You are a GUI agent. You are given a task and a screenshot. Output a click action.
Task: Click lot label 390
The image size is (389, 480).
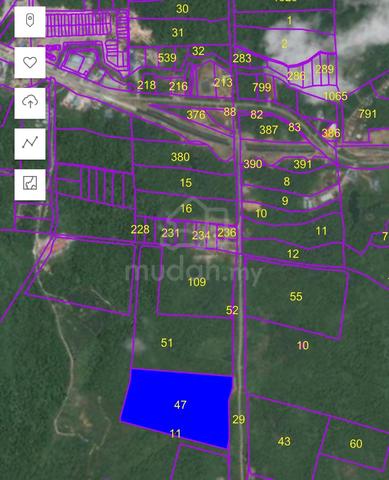click(x=253, y=164)
